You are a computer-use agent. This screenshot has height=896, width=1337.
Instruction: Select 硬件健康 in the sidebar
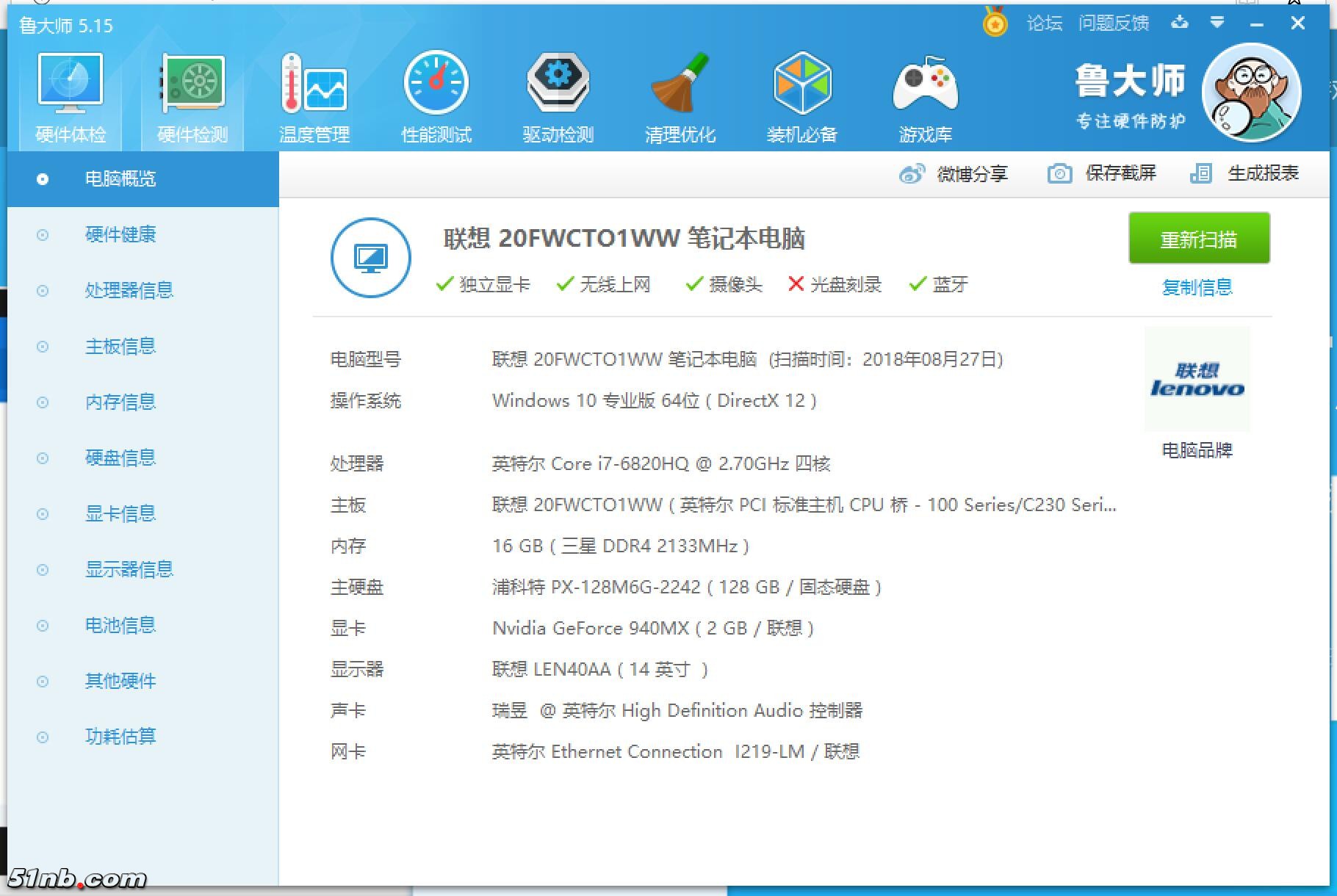point(120,235)
